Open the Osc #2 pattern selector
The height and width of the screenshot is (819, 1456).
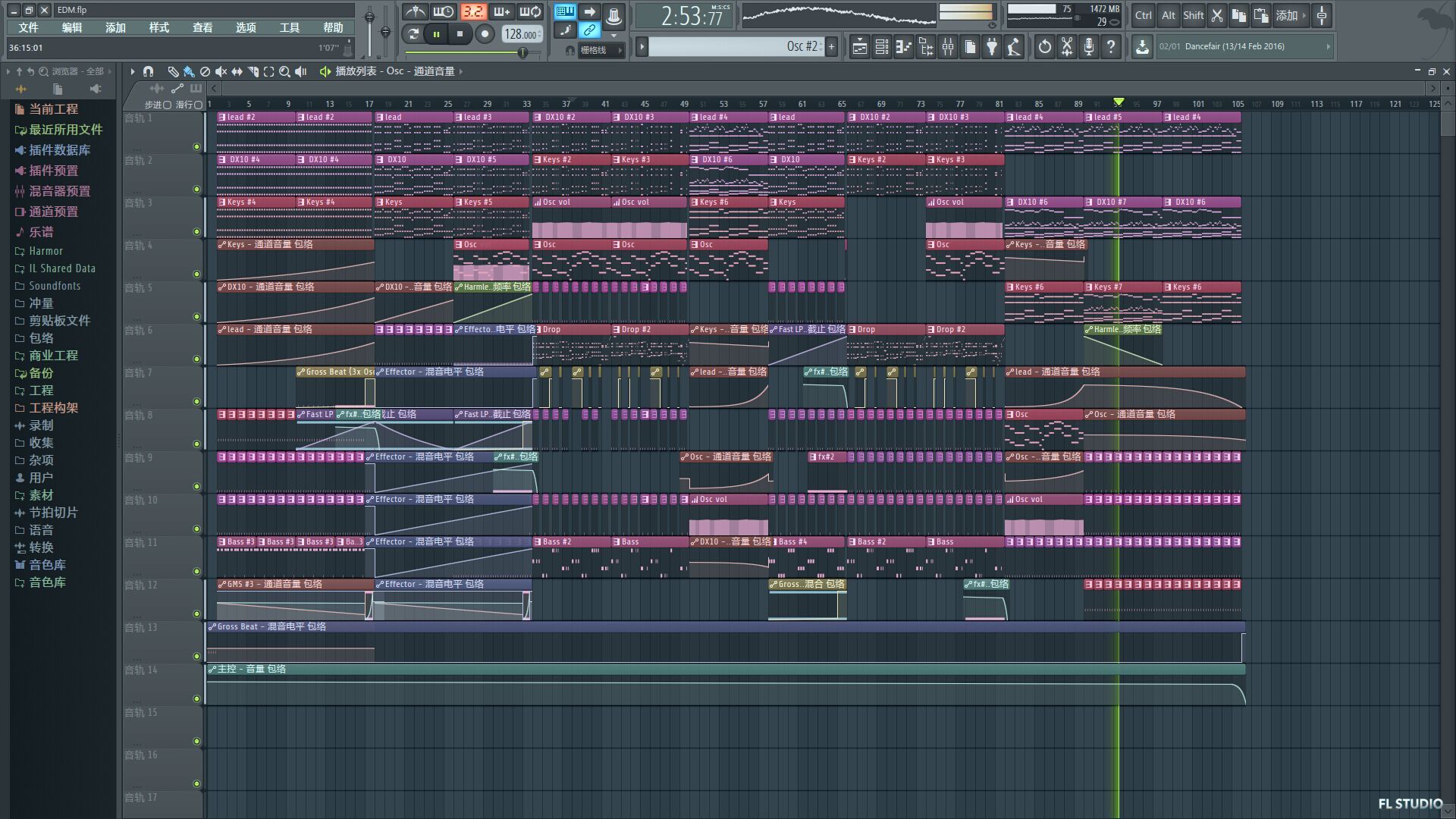click(x=736, y=46)
